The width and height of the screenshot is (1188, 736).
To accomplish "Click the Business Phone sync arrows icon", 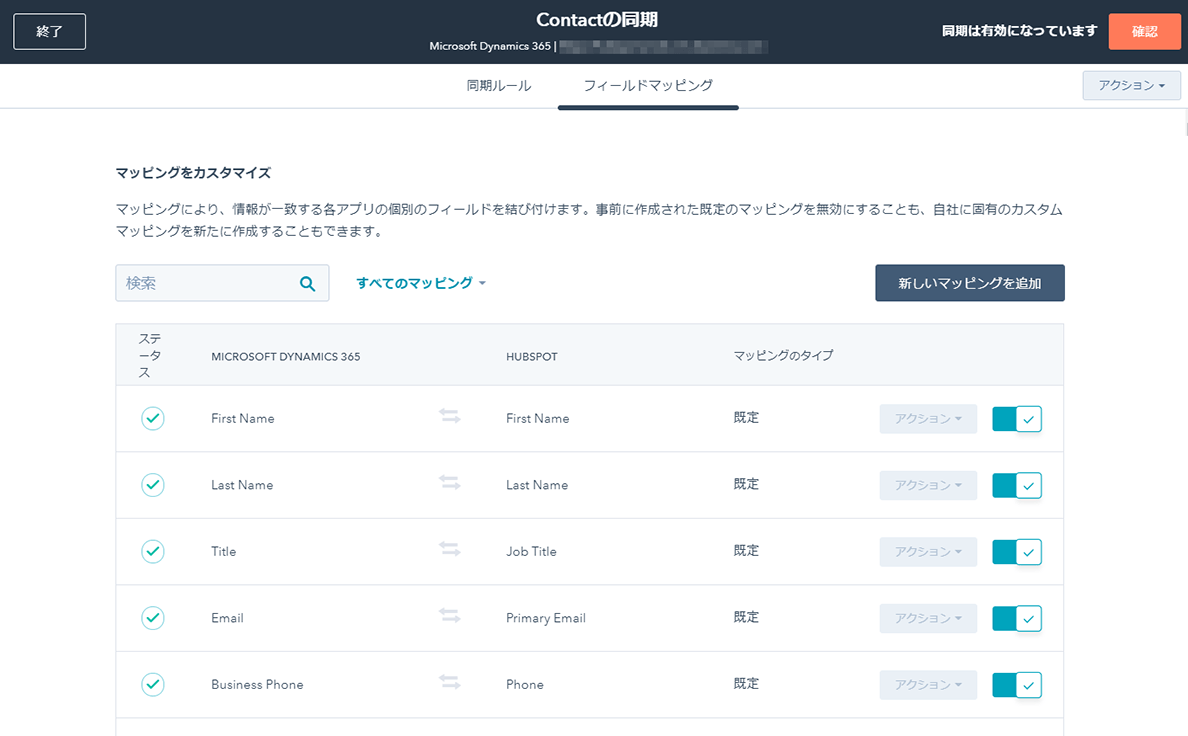I will point(450,683).
